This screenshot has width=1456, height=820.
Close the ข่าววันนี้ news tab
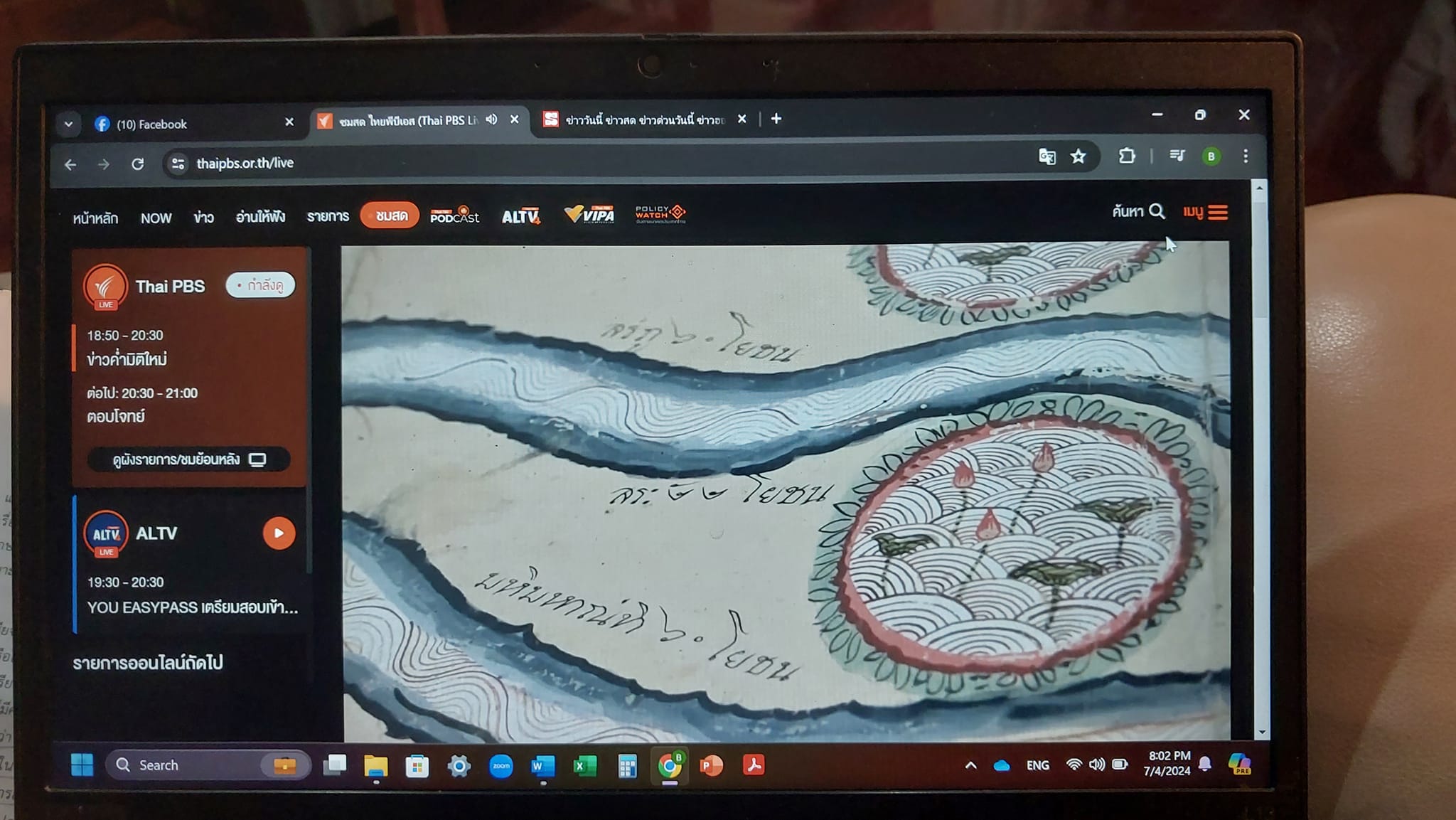[x=742, y=119]
